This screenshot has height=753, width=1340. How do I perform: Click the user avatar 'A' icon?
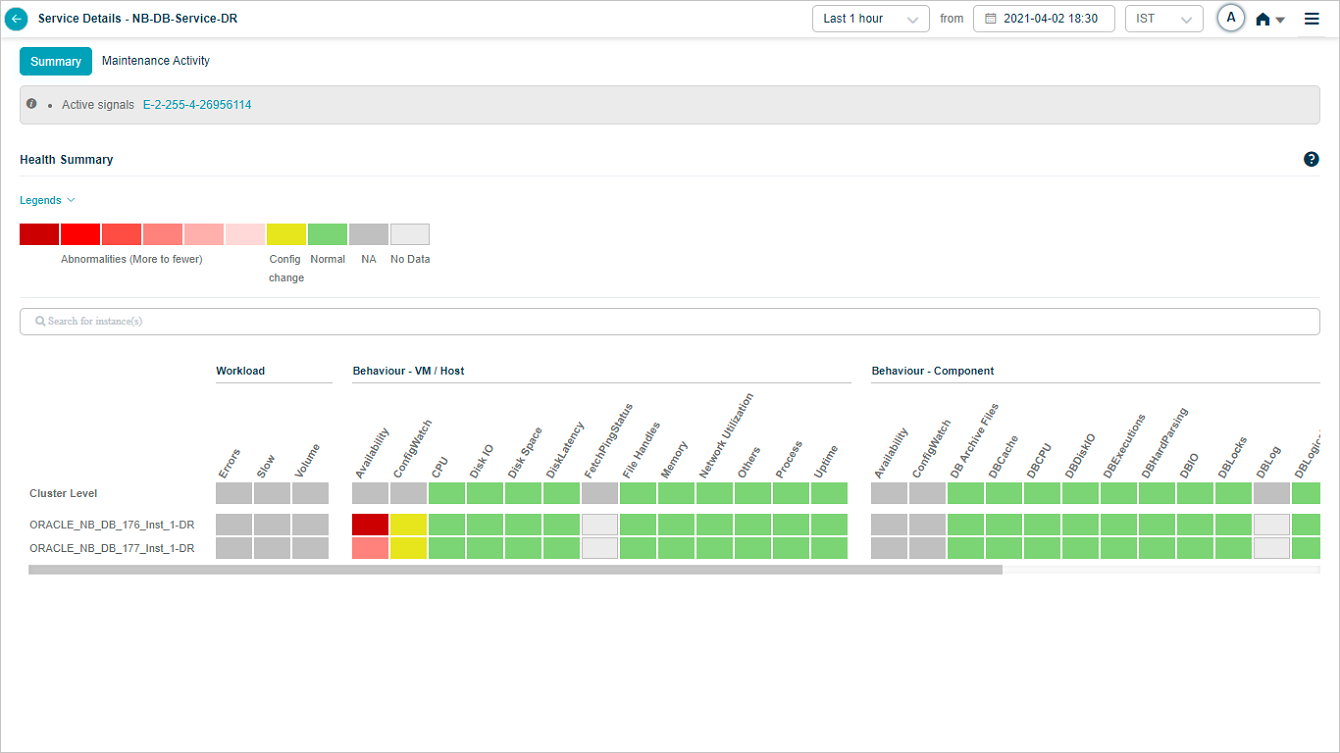(1231, 18)
